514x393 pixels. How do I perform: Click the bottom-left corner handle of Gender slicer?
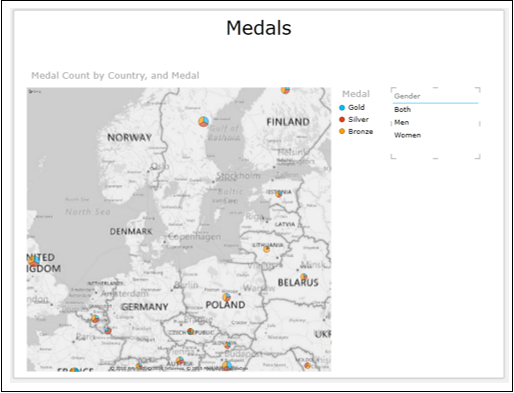point(393,156)
